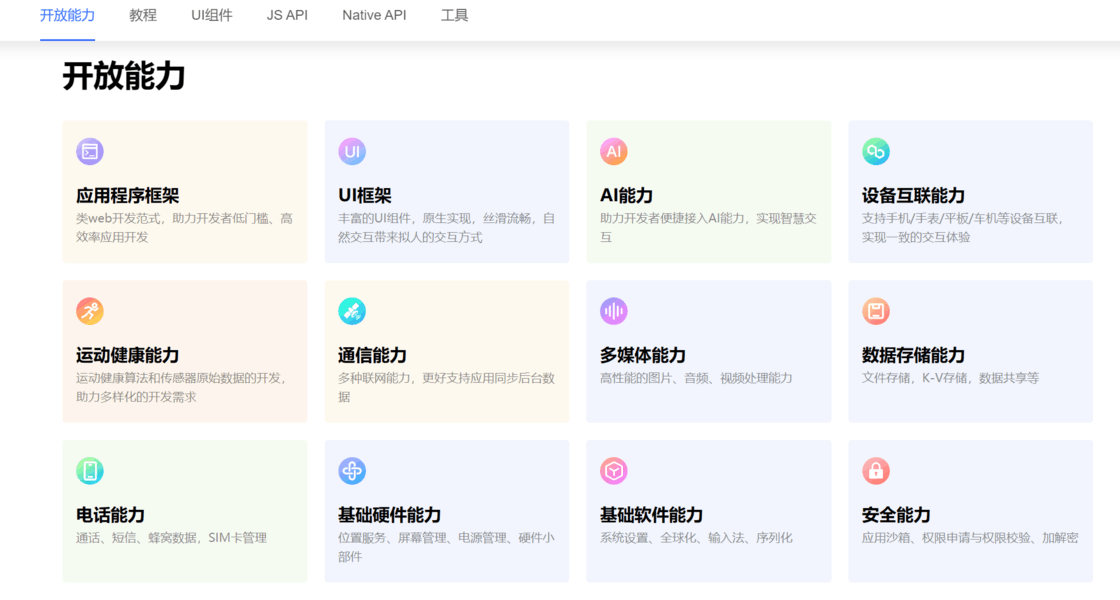Click the 基础软件能力 cube icon

tap(614, 471)
